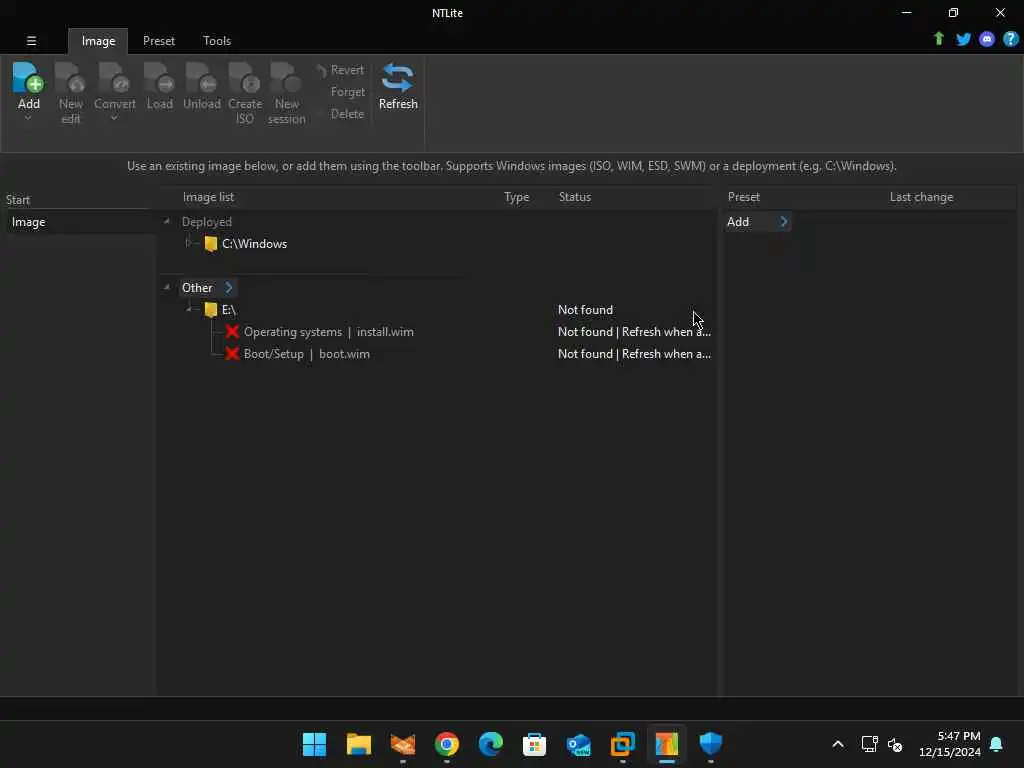Select the E:\ folder icon
This screenshot has width=1024, height=768.
[x=210, y=310]
